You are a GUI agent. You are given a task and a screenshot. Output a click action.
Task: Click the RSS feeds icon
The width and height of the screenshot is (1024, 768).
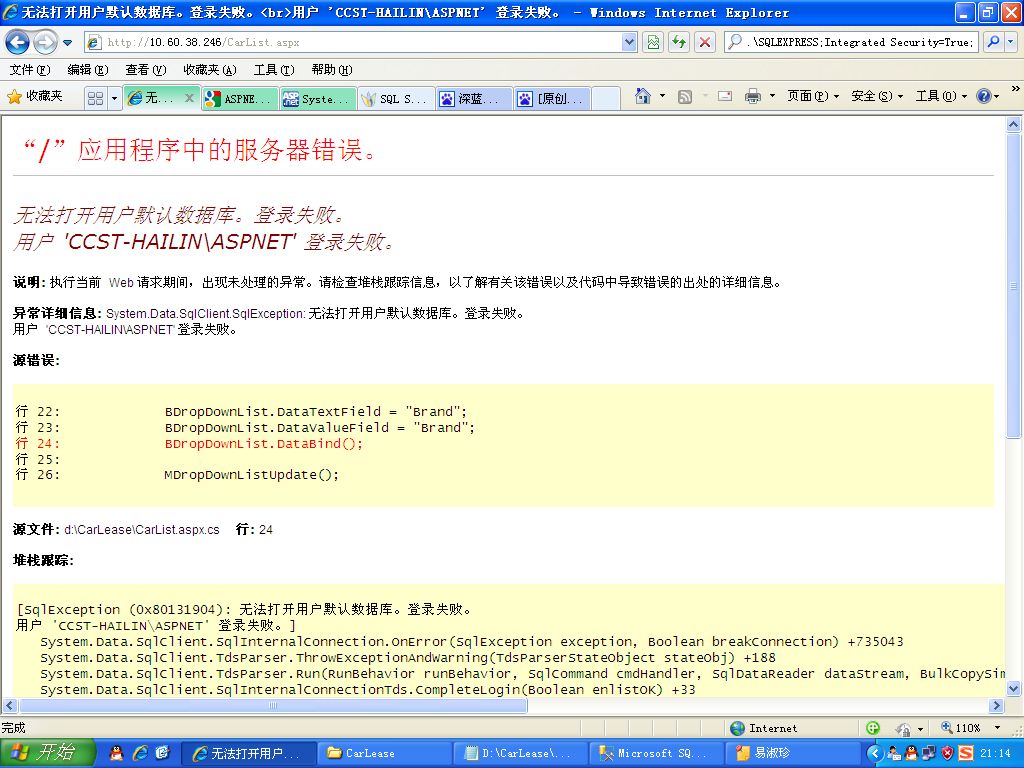pyautogui.click(x=685, y=97)
